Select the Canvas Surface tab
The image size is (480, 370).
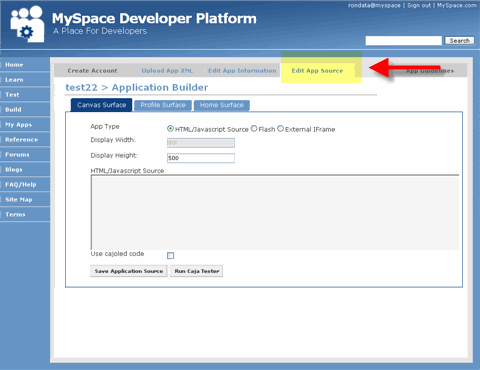[x=101, y=105]
